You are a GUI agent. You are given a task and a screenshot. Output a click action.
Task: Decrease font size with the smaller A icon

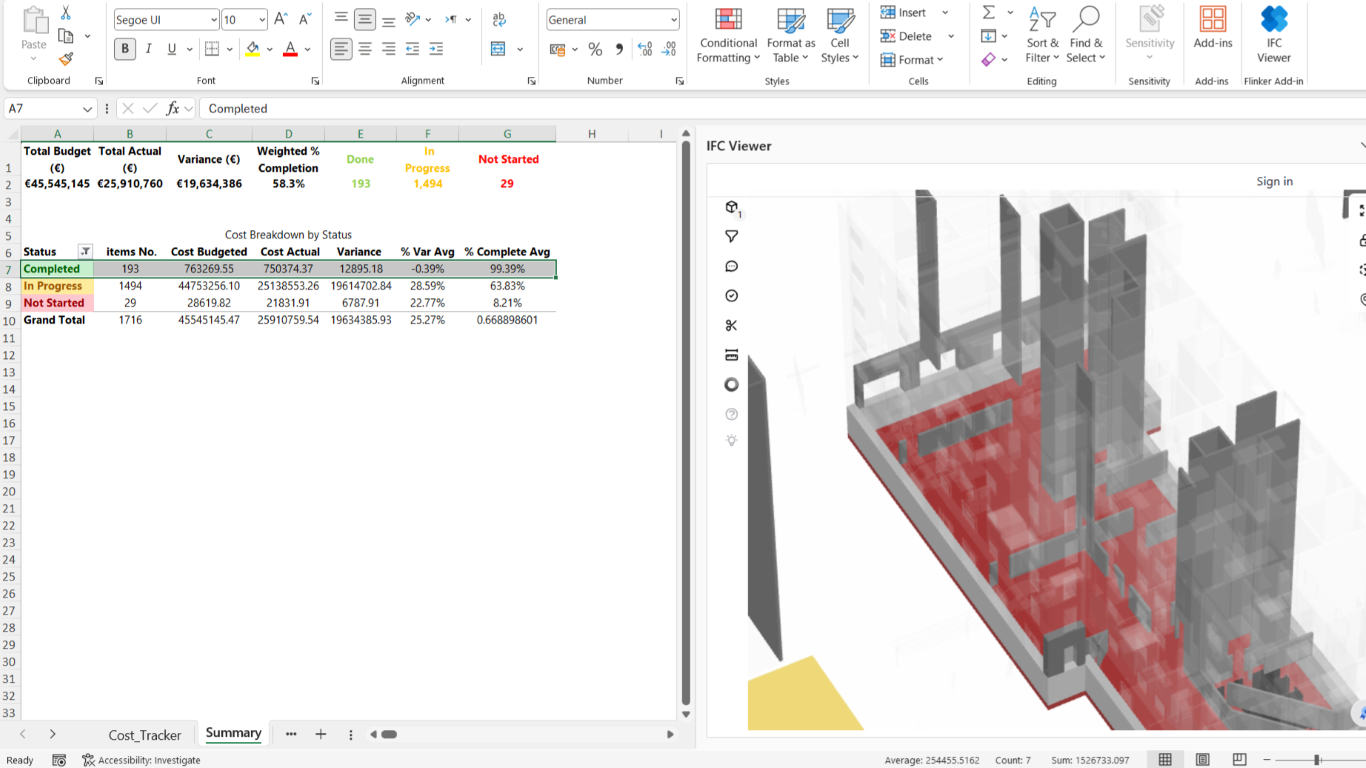(x=304, y=19)
